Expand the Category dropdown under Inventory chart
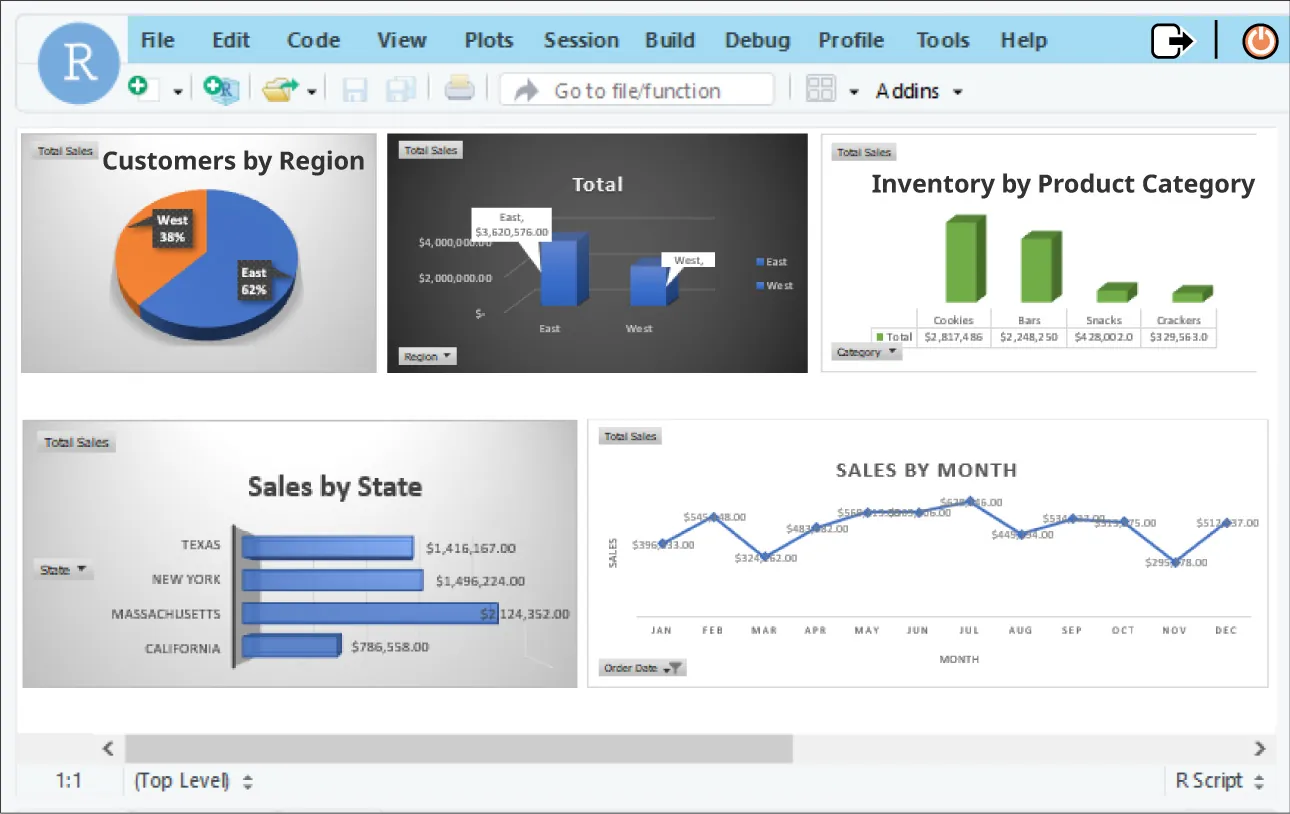The height and width of the screenshot is (814, 1290). [x=866, y=351]
